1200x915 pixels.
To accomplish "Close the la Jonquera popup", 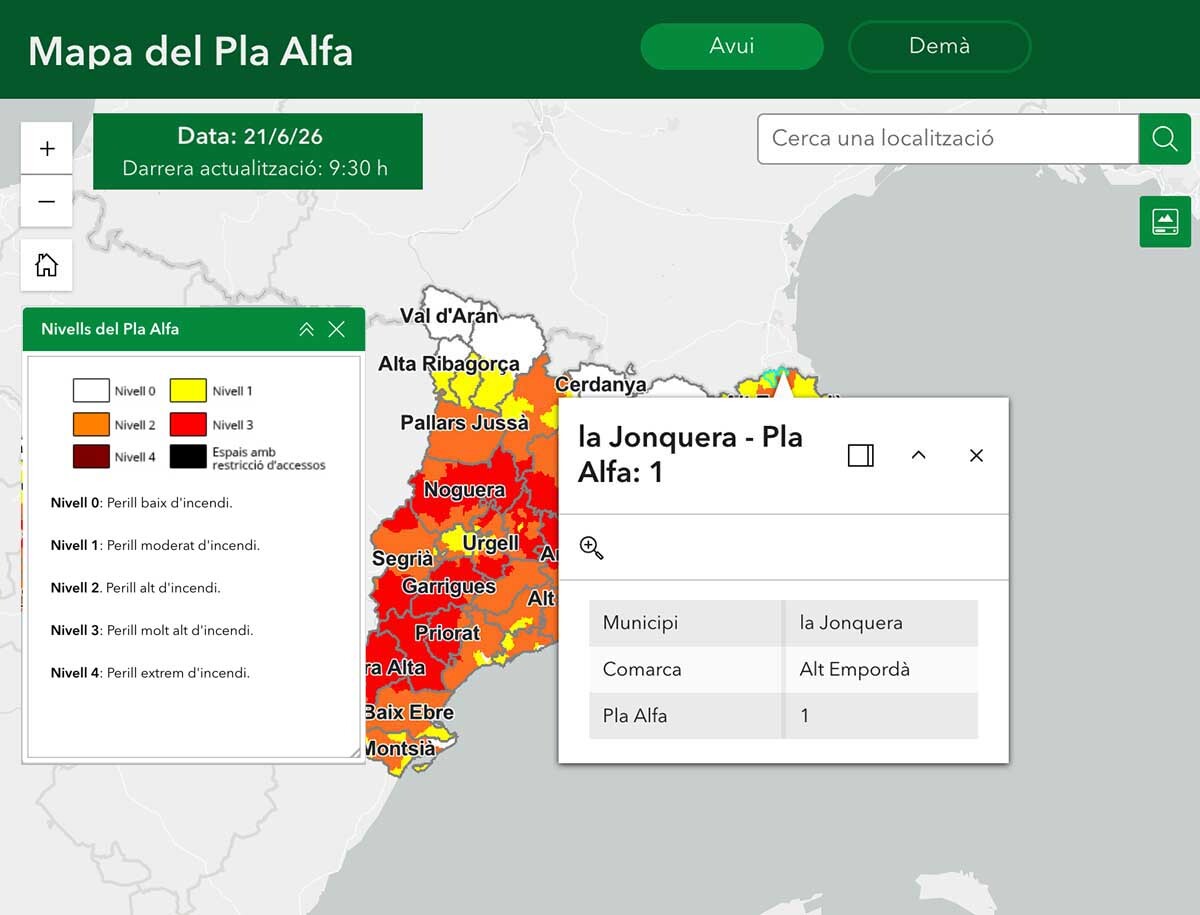I will (977, 455).
